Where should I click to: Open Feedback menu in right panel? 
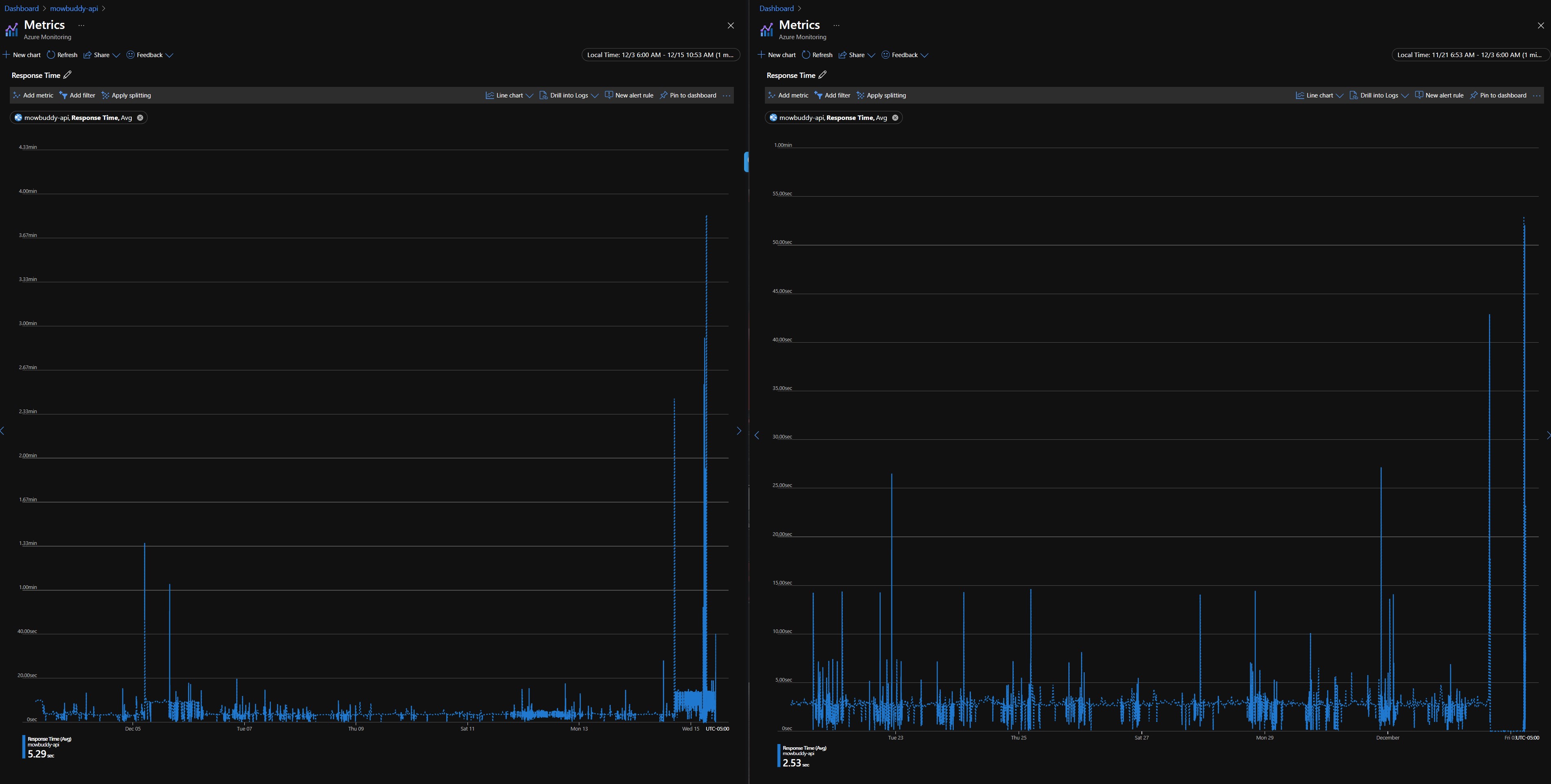pyautogui.click(x=904, y=55)
